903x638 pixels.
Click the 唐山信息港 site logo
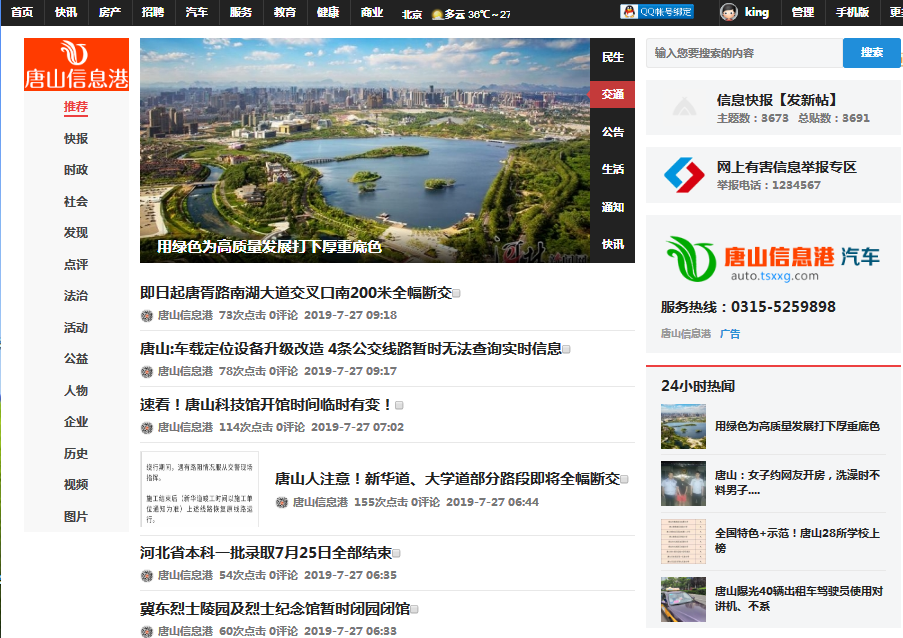(77, 65)
